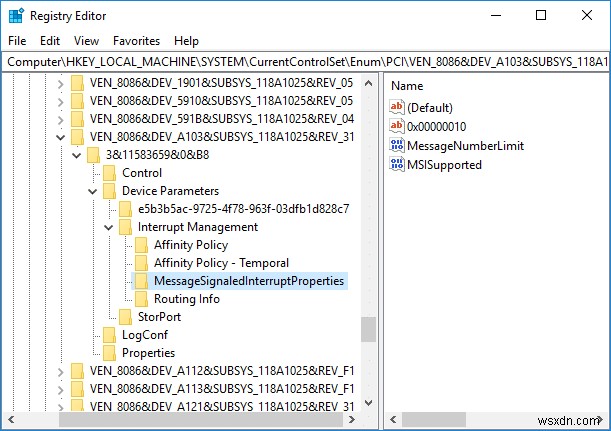
Task: Click the values pane horizontal scroll left arrow
Action: click(x=393, y=420)
